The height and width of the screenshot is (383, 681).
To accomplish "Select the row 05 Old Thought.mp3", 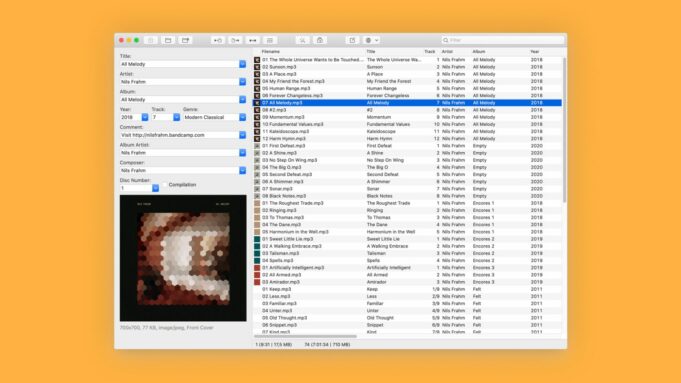I will [407, 318].
